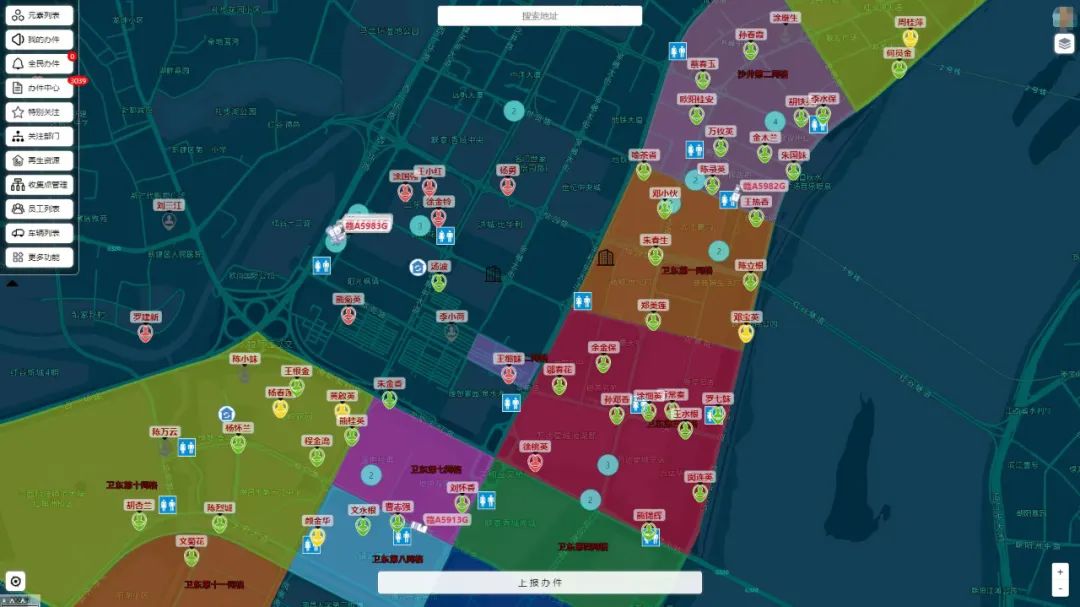The width and height of the screenshot is (1080, 607).
Task: Open the 员工列表 employee list
Action: point(39,209)
